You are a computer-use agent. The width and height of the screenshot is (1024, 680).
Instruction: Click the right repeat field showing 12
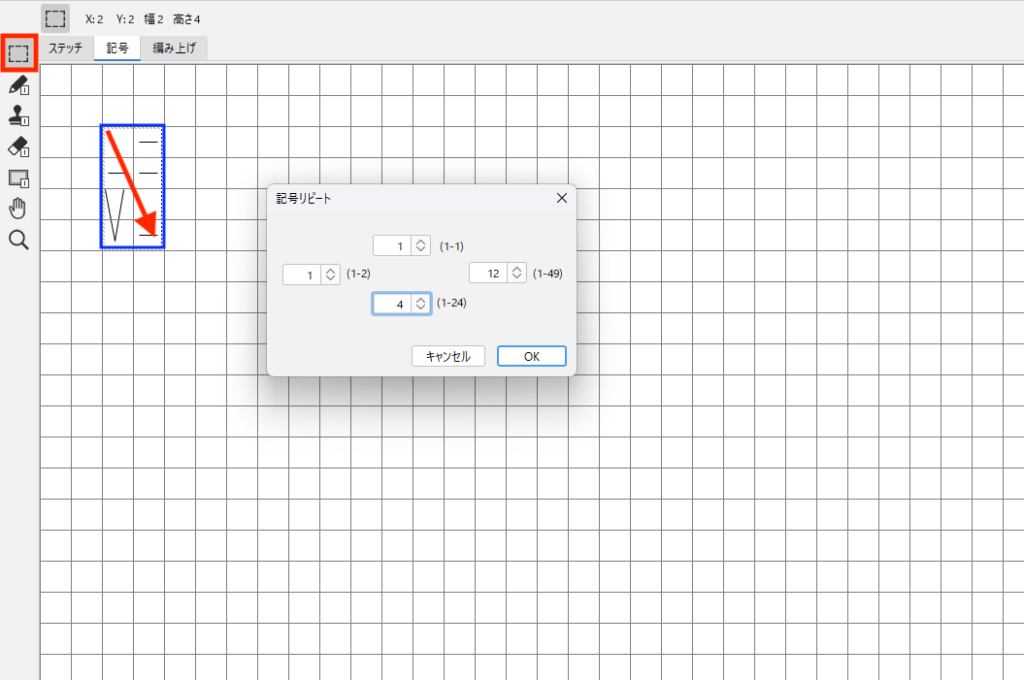coord(488,273)
